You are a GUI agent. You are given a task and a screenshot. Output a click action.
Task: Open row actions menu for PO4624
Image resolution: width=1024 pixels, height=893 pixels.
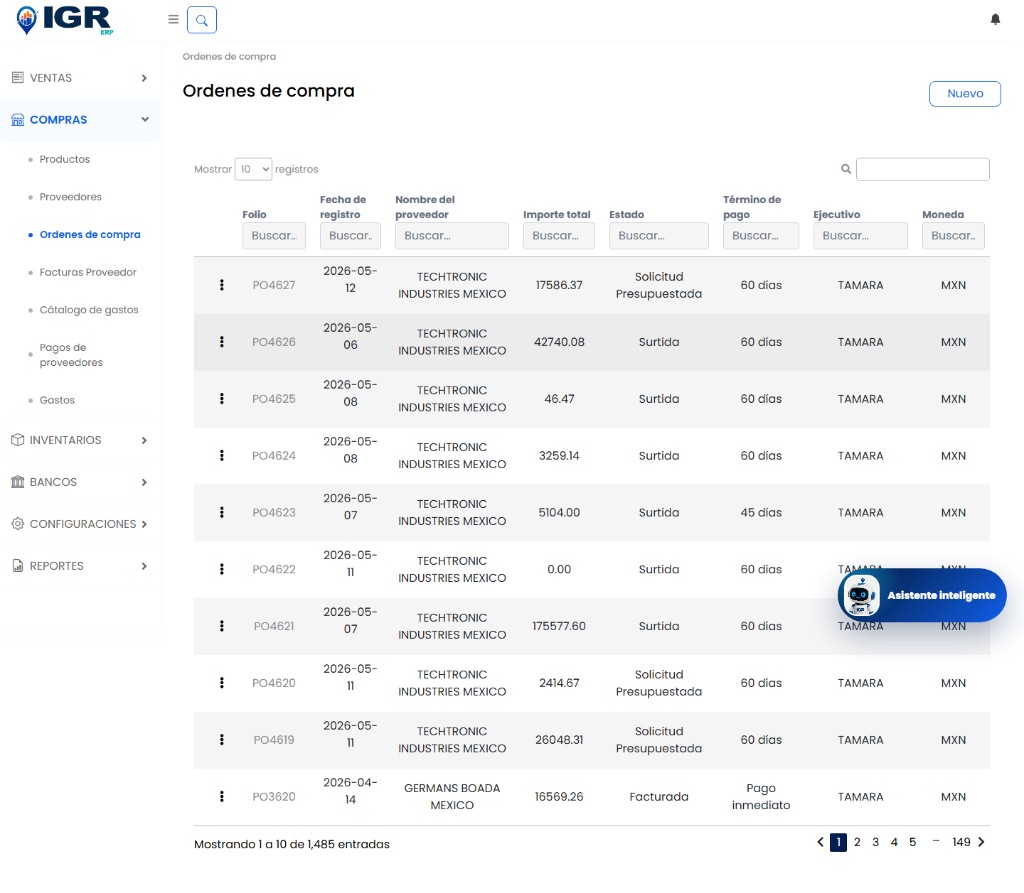pos(222,455)
